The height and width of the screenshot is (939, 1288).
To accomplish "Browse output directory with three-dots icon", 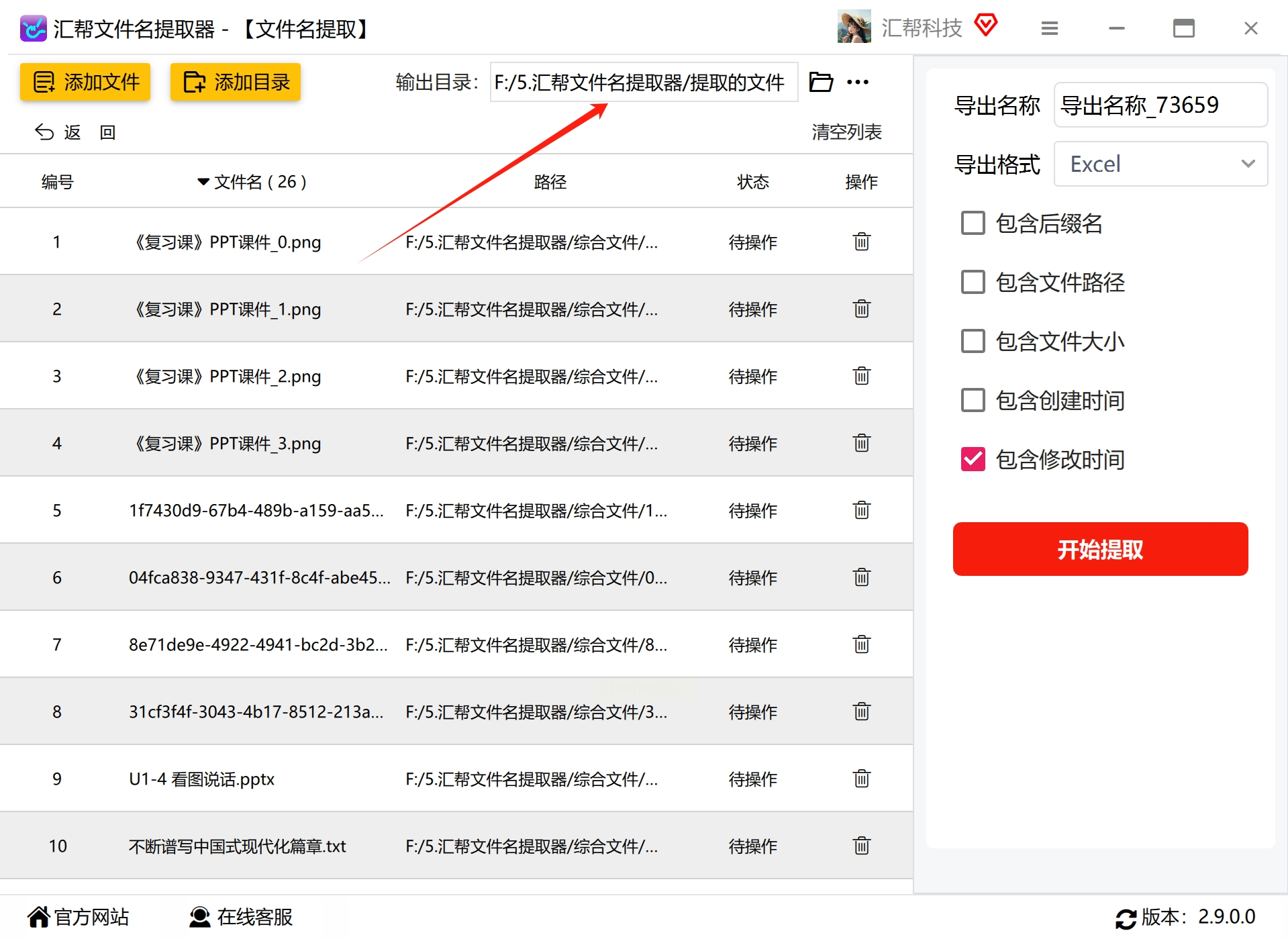I will [x=858, y=82].
